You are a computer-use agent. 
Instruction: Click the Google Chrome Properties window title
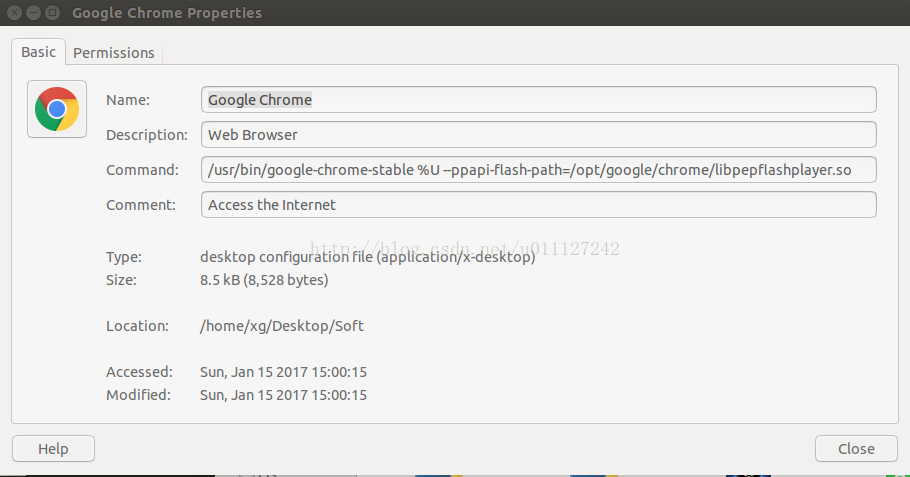click(x=167, y=13)
